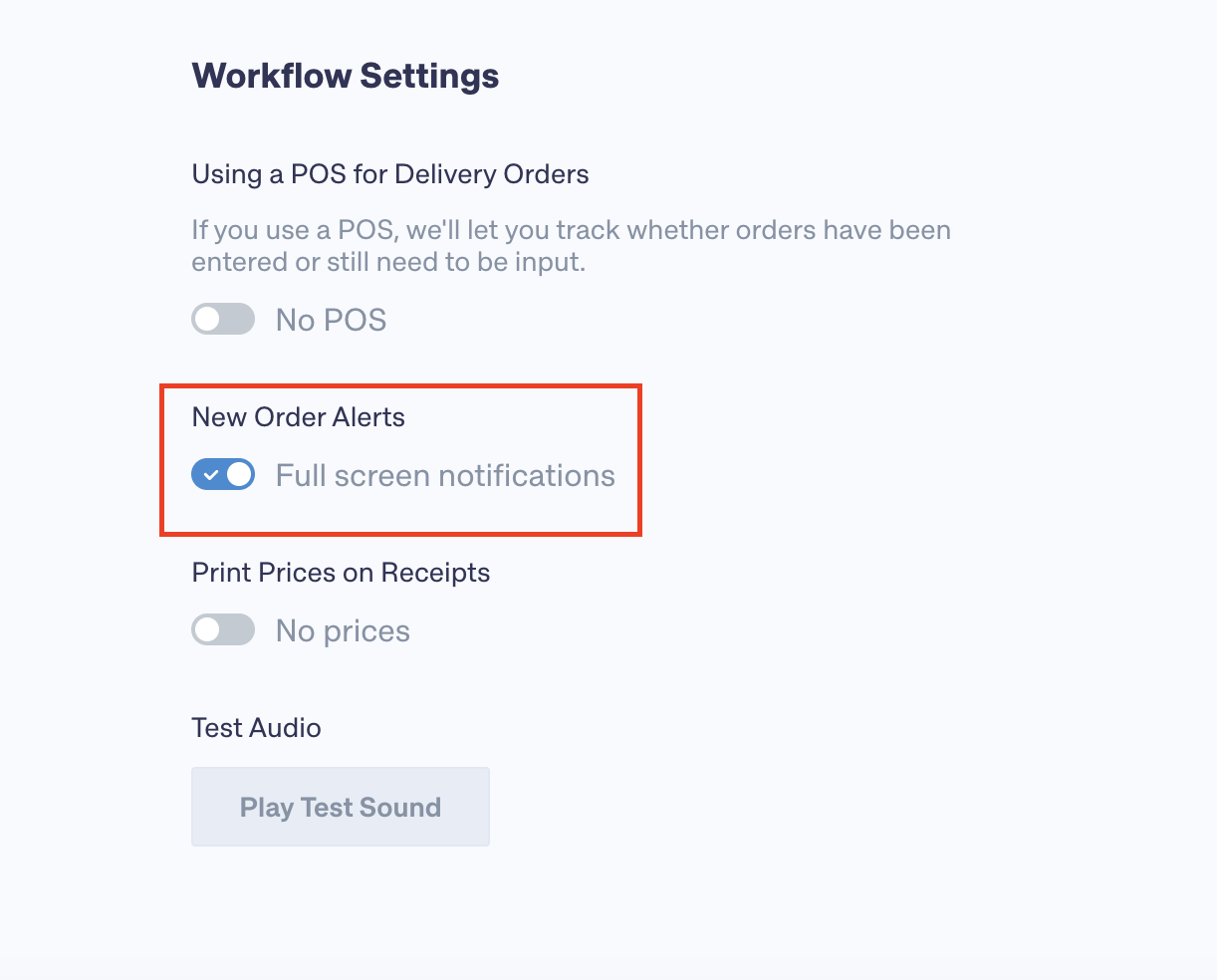This screenshot has width=1217, height=980.
Task: Click the Workflow Settings heading
Action: 345,76
